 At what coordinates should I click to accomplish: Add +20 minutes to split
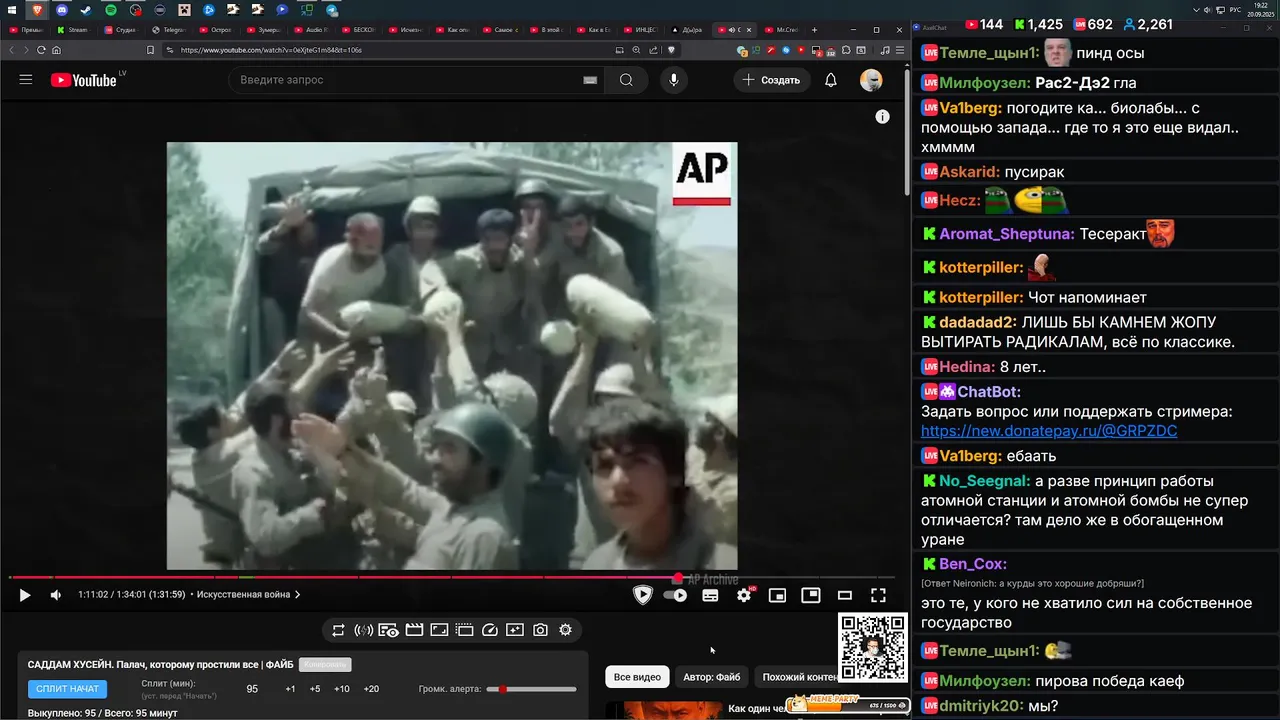371,689
